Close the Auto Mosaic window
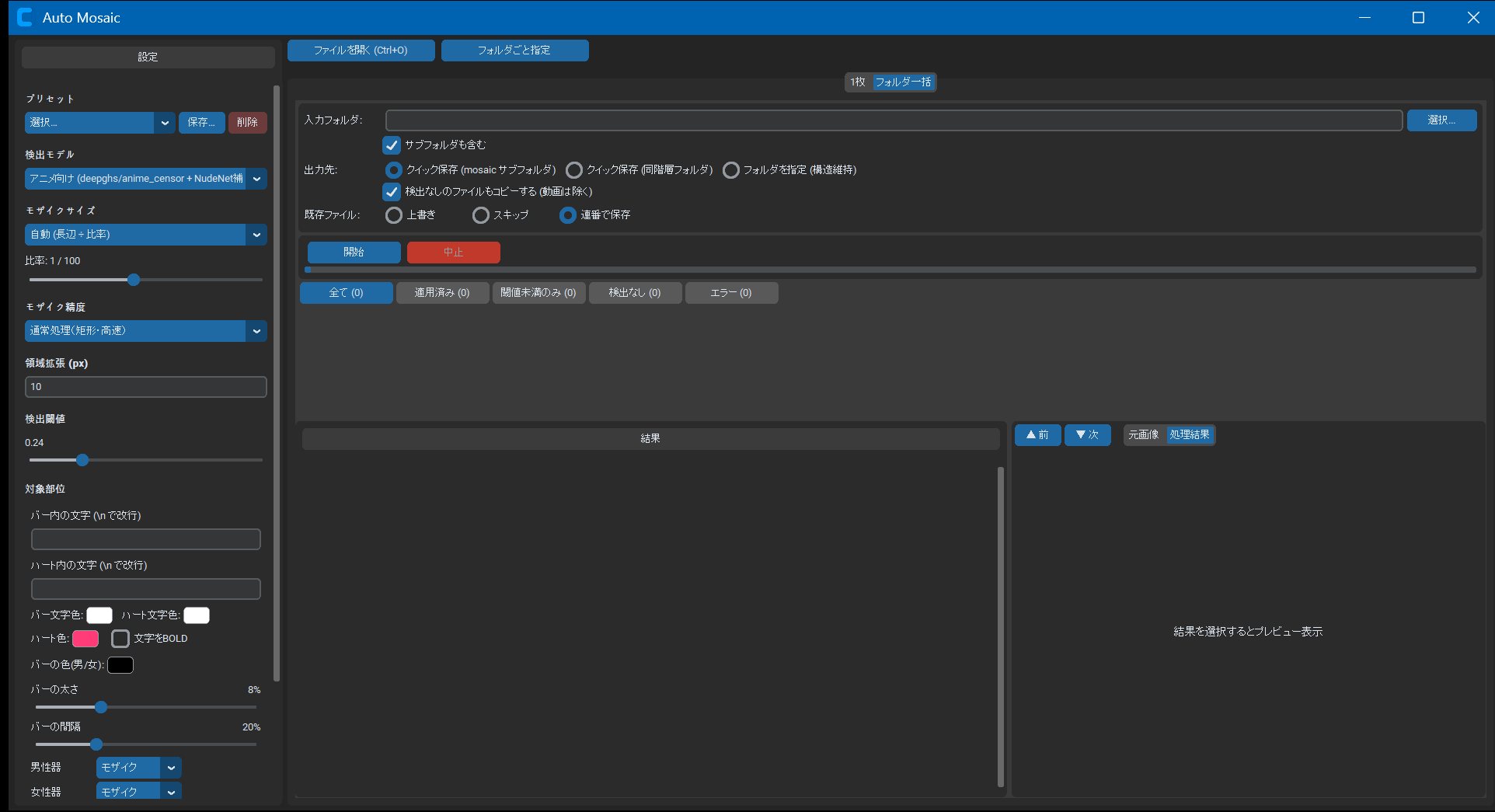 coord(1472,17)
